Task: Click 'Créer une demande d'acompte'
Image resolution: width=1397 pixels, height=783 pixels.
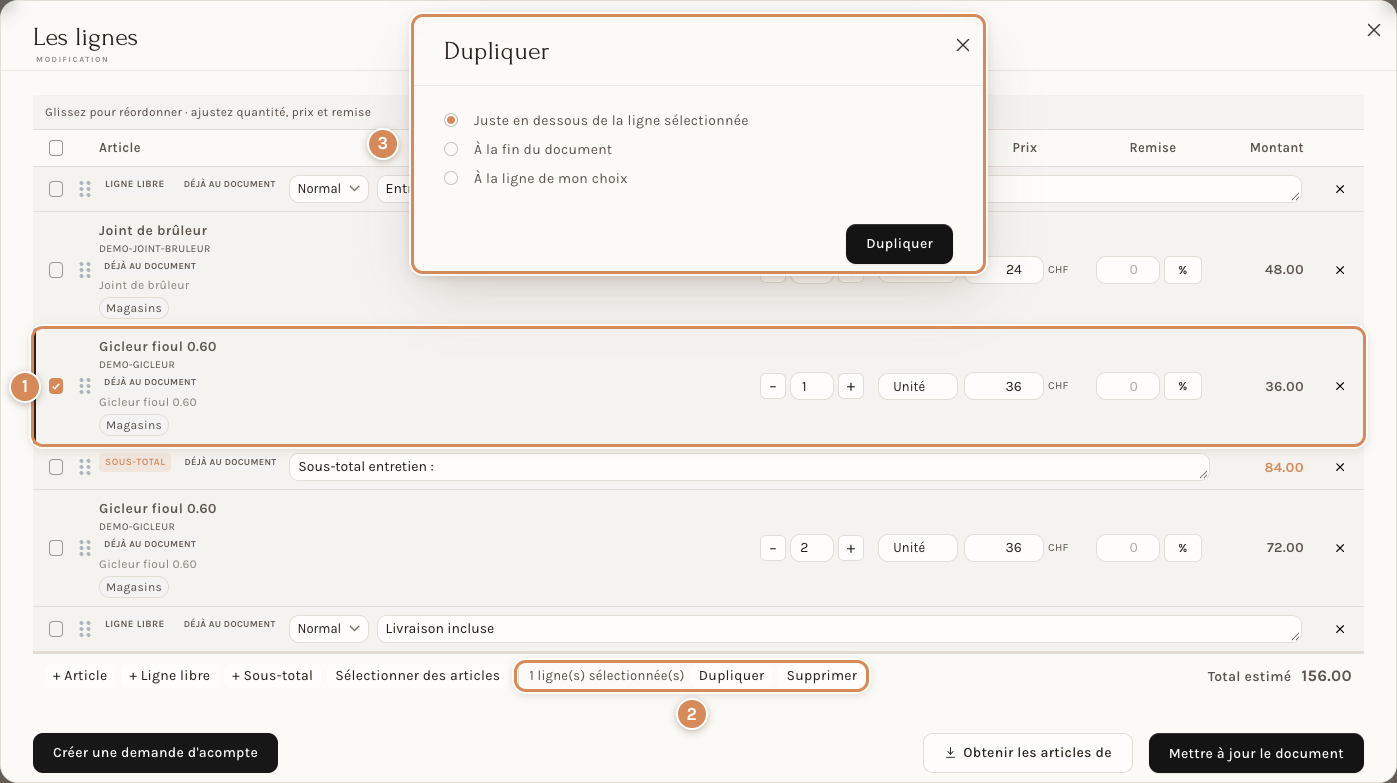Action: point(155,753)
